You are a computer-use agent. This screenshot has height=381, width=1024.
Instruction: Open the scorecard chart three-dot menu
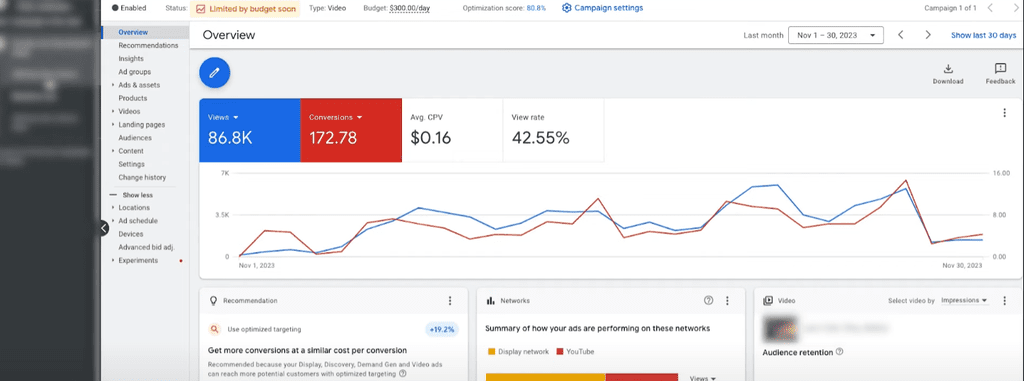coord(1004,112)
